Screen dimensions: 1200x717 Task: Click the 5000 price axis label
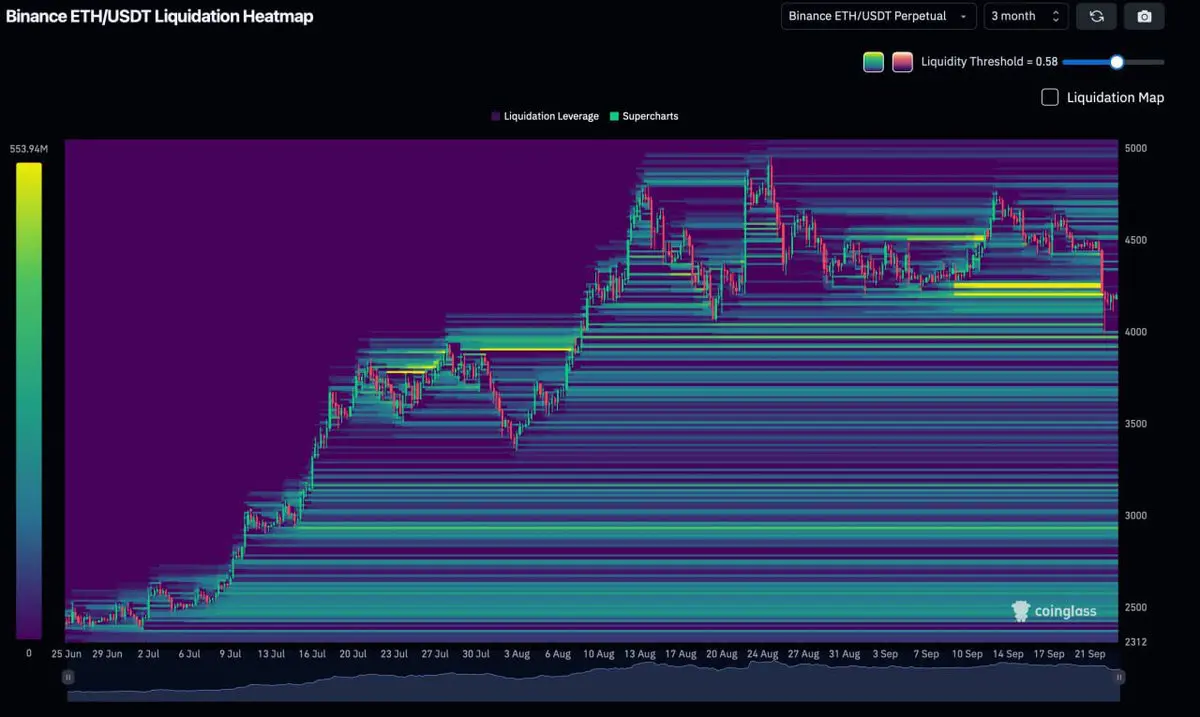coord(1136,148)
